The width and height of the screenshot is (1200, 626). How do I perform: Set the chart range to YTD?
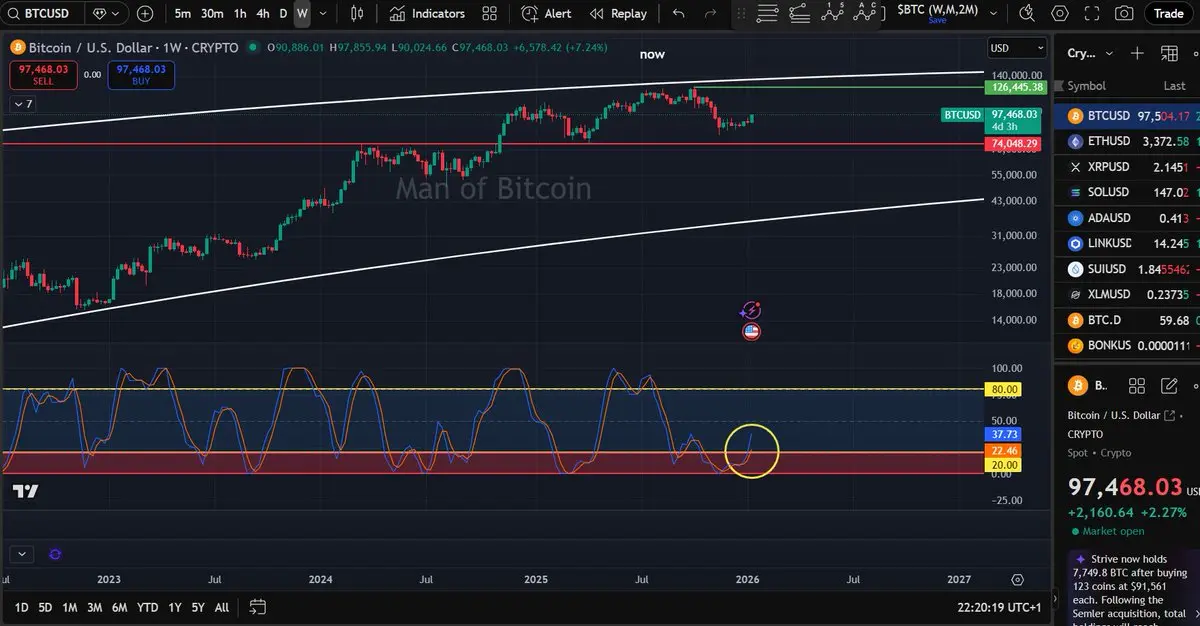tap(147, 607)
